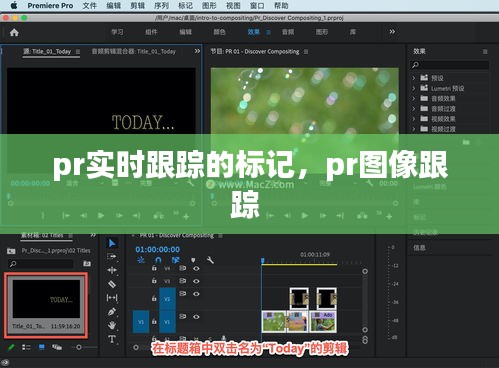Expand the 视频效果 folder
This screenshot has height=368, width=499.
coord(414,119)
